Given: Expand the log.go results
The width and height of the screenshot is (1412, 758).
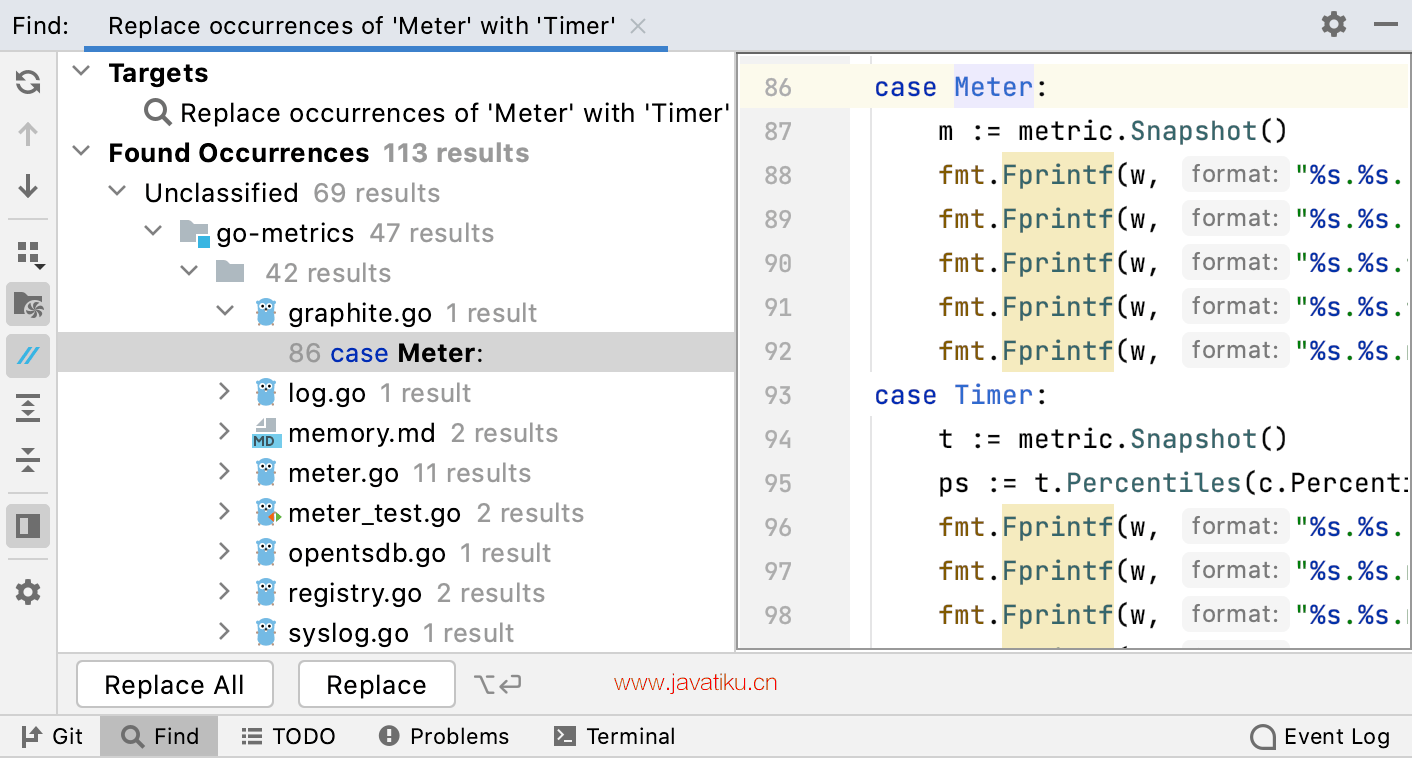Looking at the screenshot, I should 225,392.
